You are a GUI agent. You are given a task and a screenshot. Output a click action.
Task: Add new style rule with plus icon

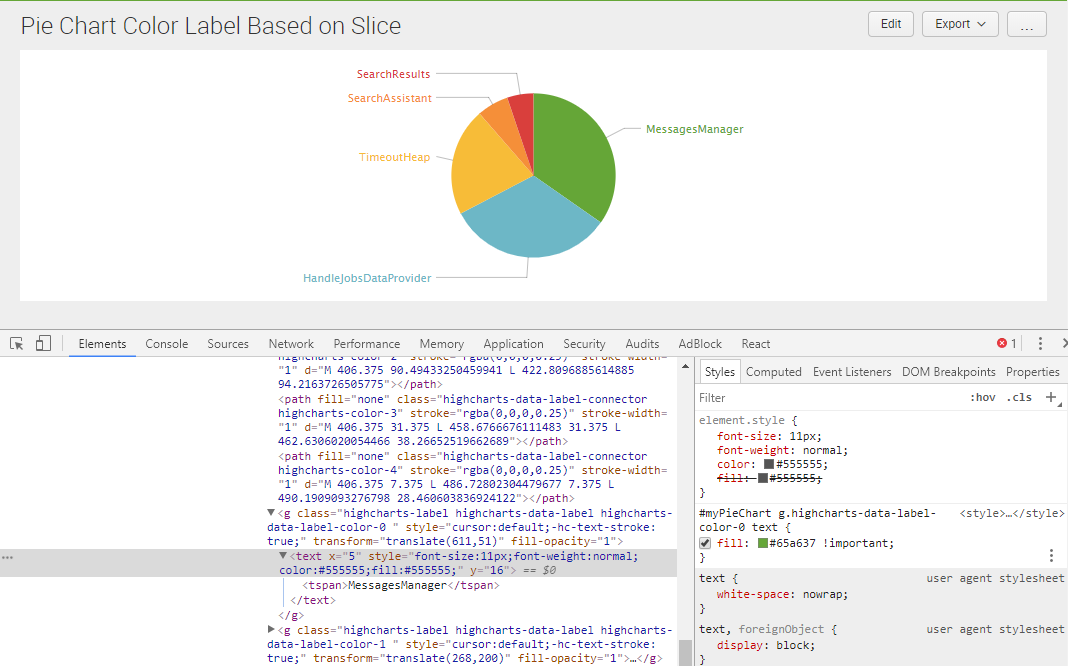pyautogui.click(x=1051, y=397)
